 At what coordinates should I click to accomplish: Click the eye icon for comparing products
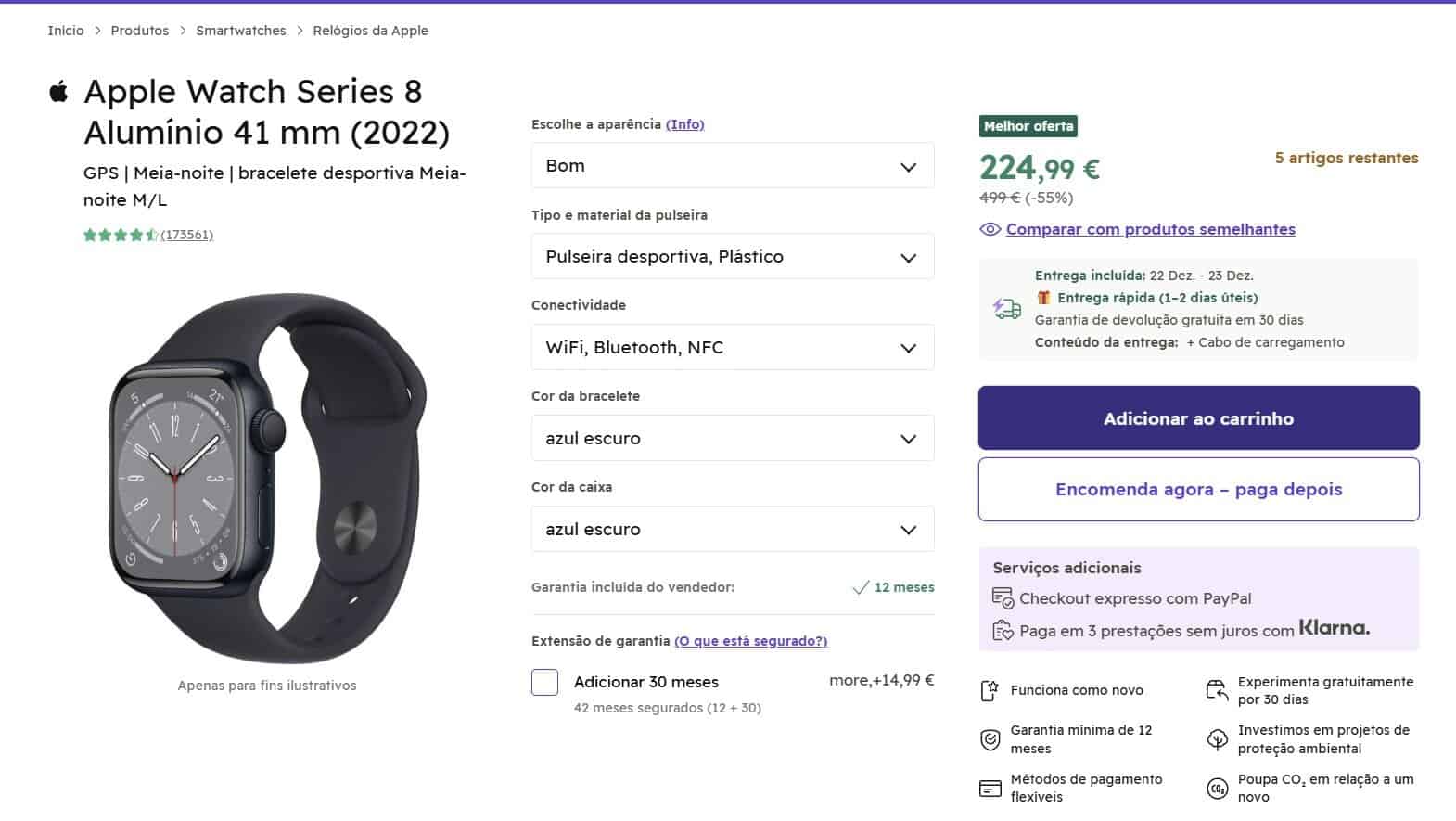[x=990, y=229]
